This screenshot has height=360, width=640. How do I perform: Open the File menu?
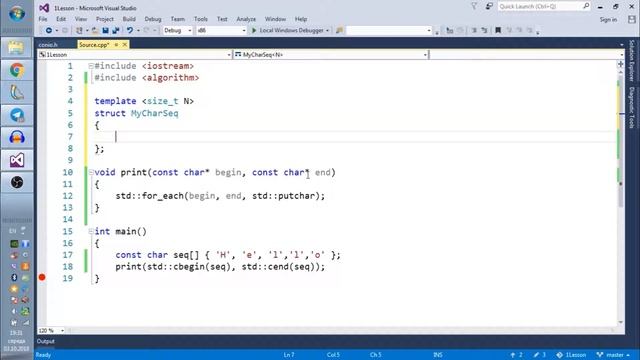43,19
